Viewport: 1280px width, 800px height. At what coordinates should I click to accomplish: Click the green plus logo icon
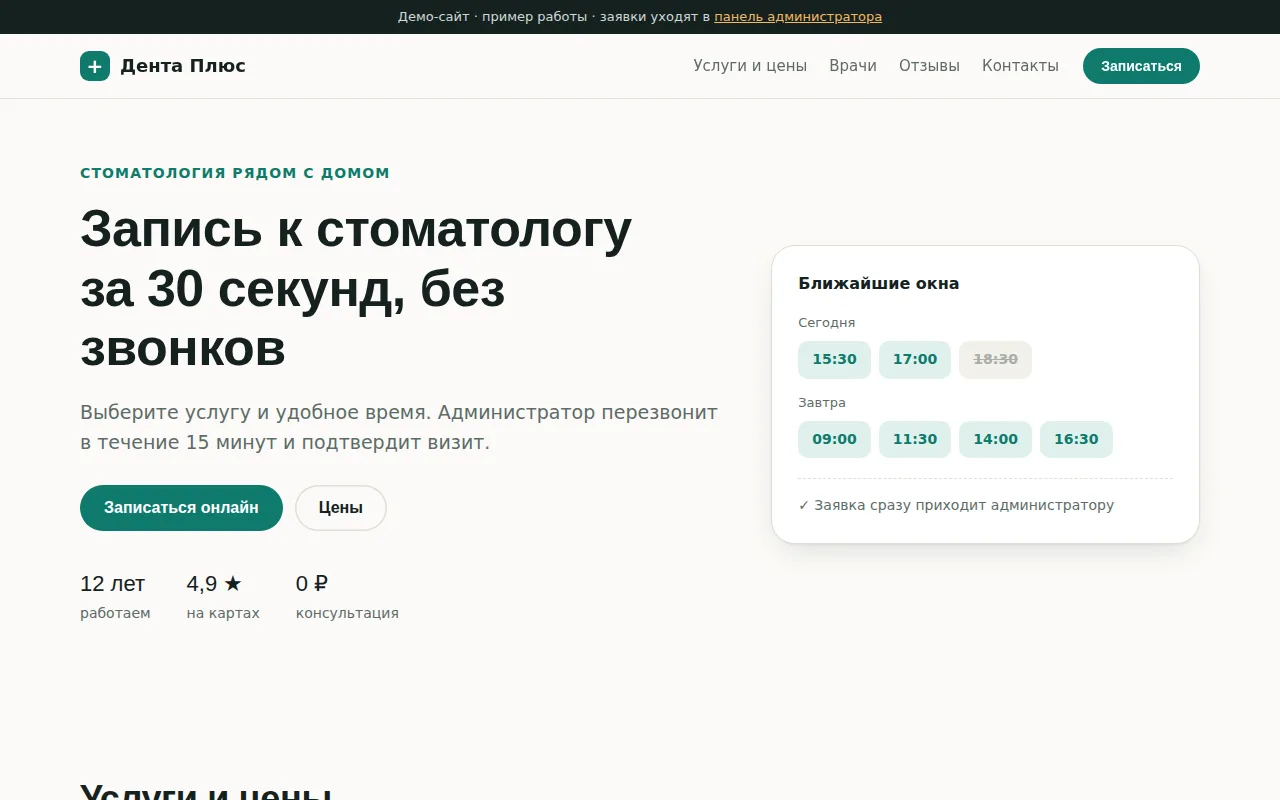pyautogui.click(x=95, y=66)
